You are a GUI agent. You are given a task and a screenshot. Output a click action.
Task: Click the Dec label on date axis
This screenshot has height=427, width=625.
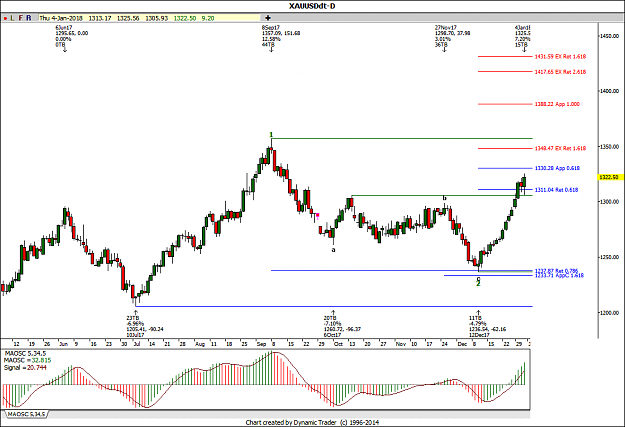462,344
